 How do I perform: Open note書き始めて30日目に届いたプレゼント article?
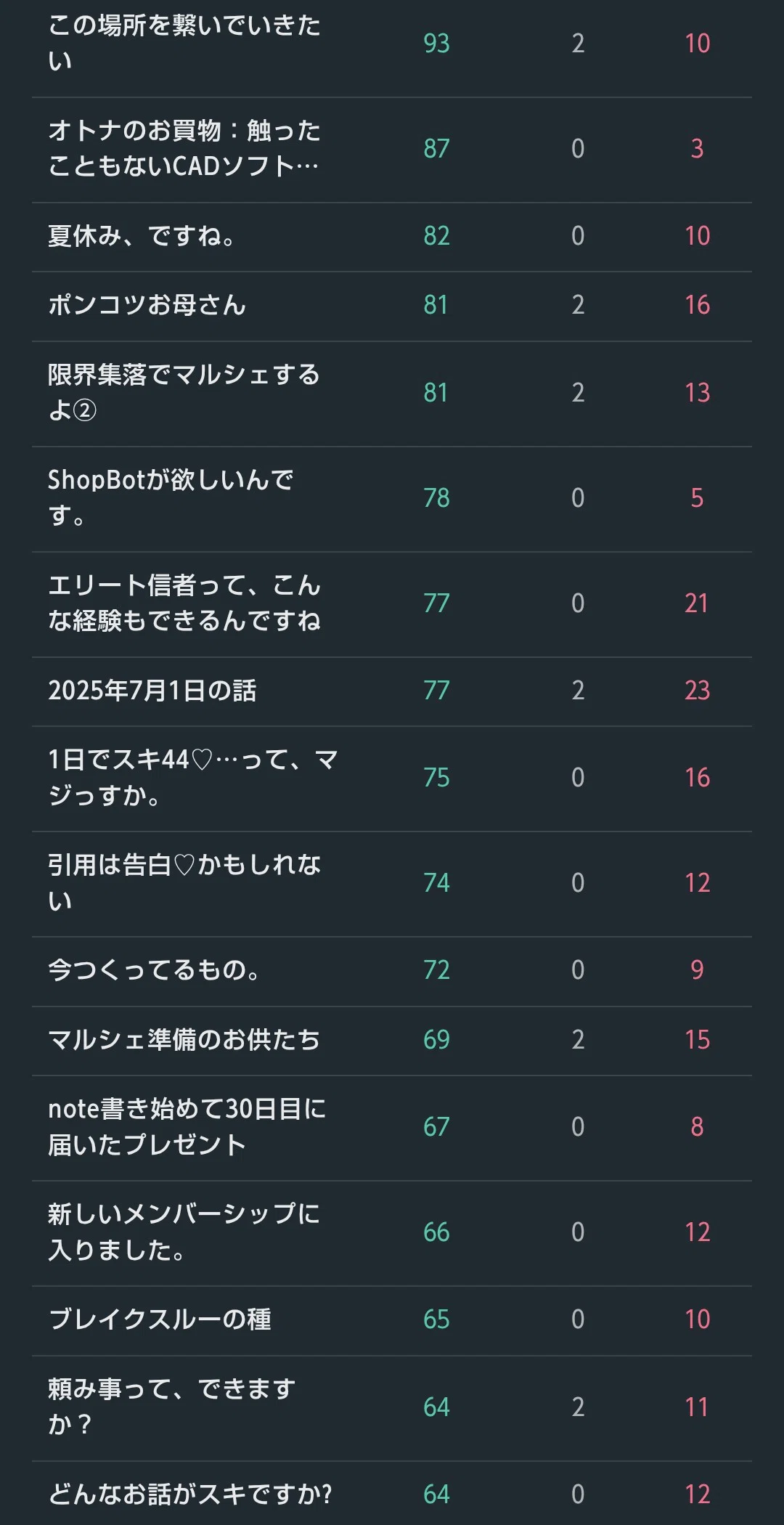point(187,1127)
